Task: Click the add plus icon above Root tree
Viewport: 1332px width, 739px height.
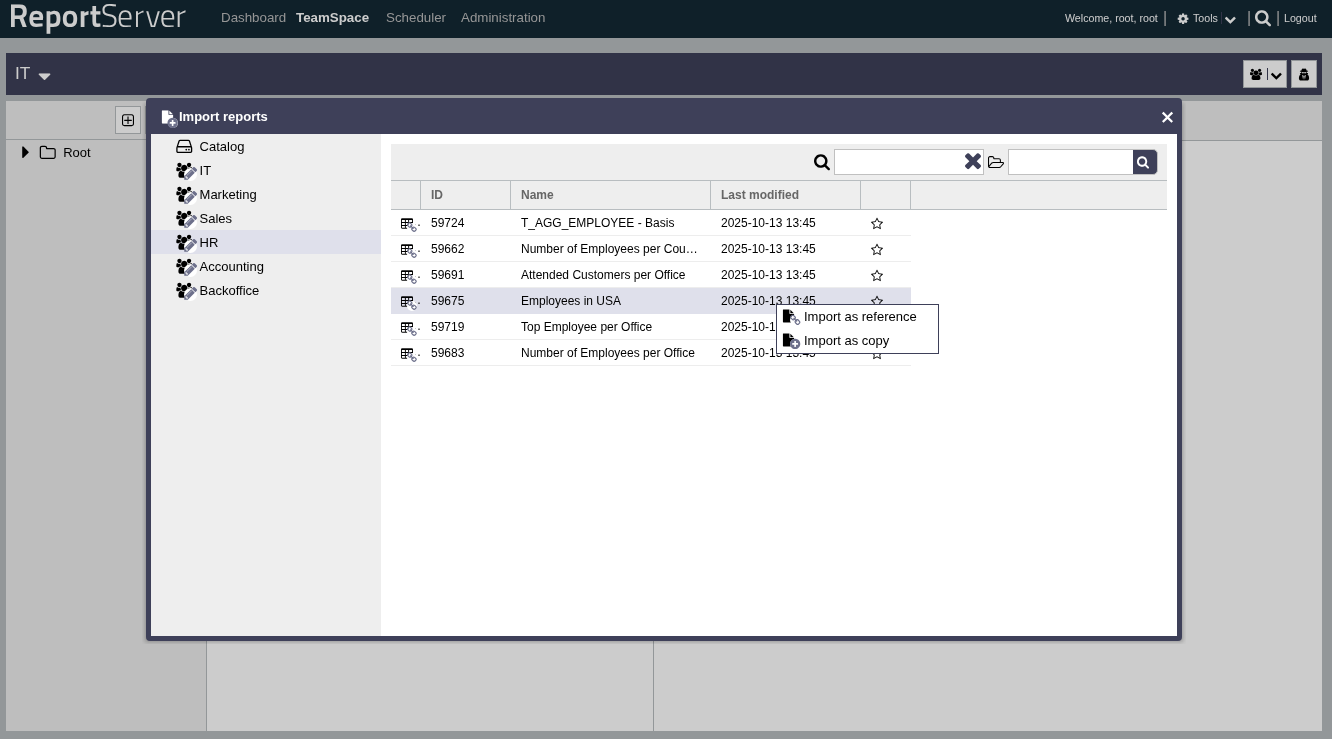Action: click(128, 120)
